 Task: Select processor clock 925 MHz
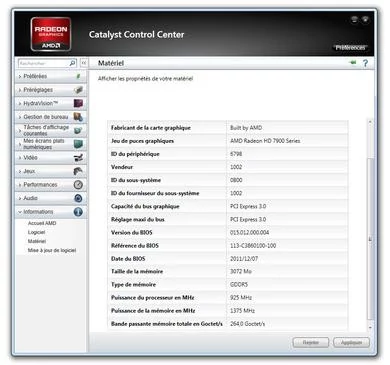[241, 297]
